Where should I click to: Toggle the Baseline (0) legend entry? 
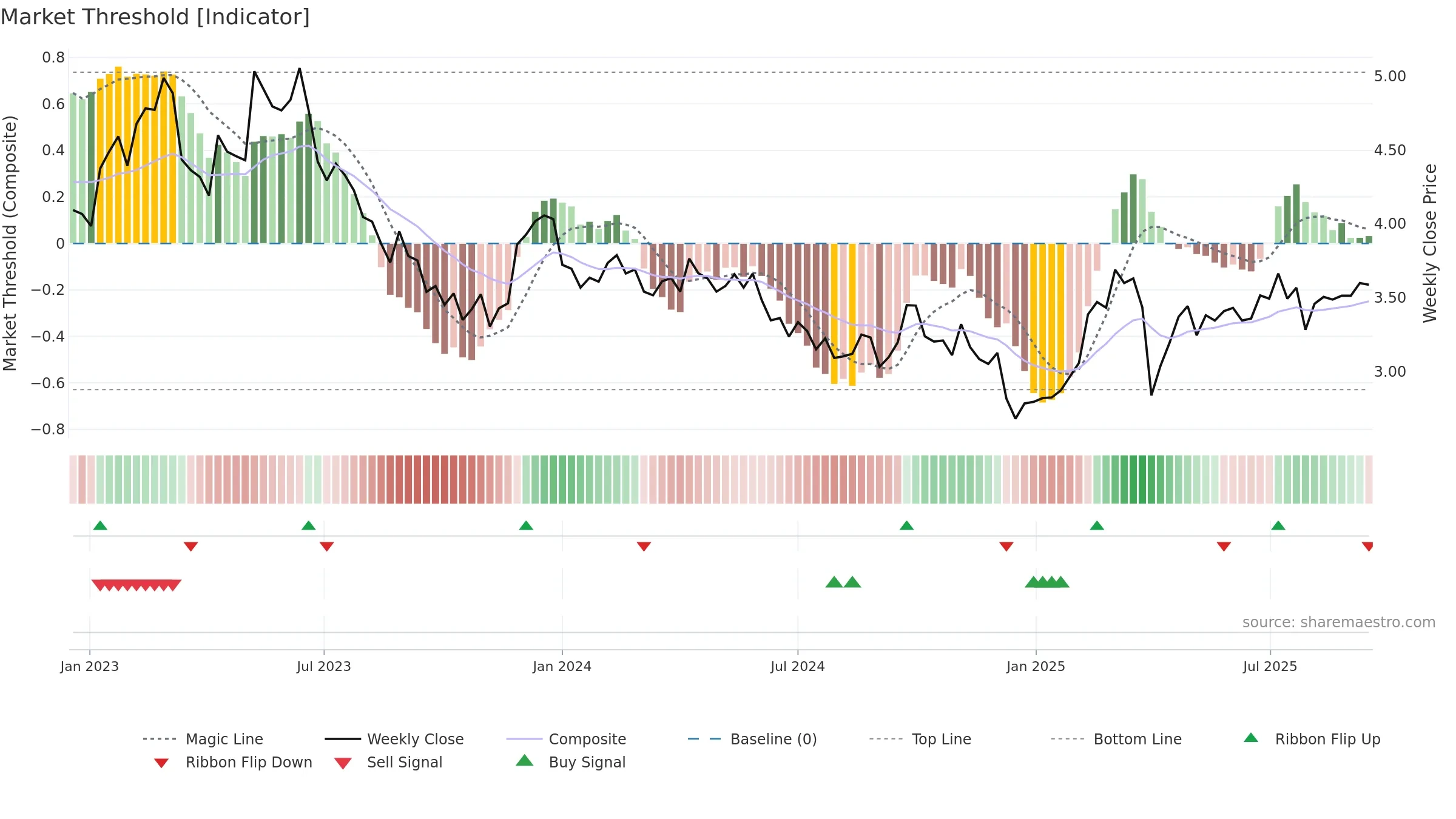coord(752,739)
